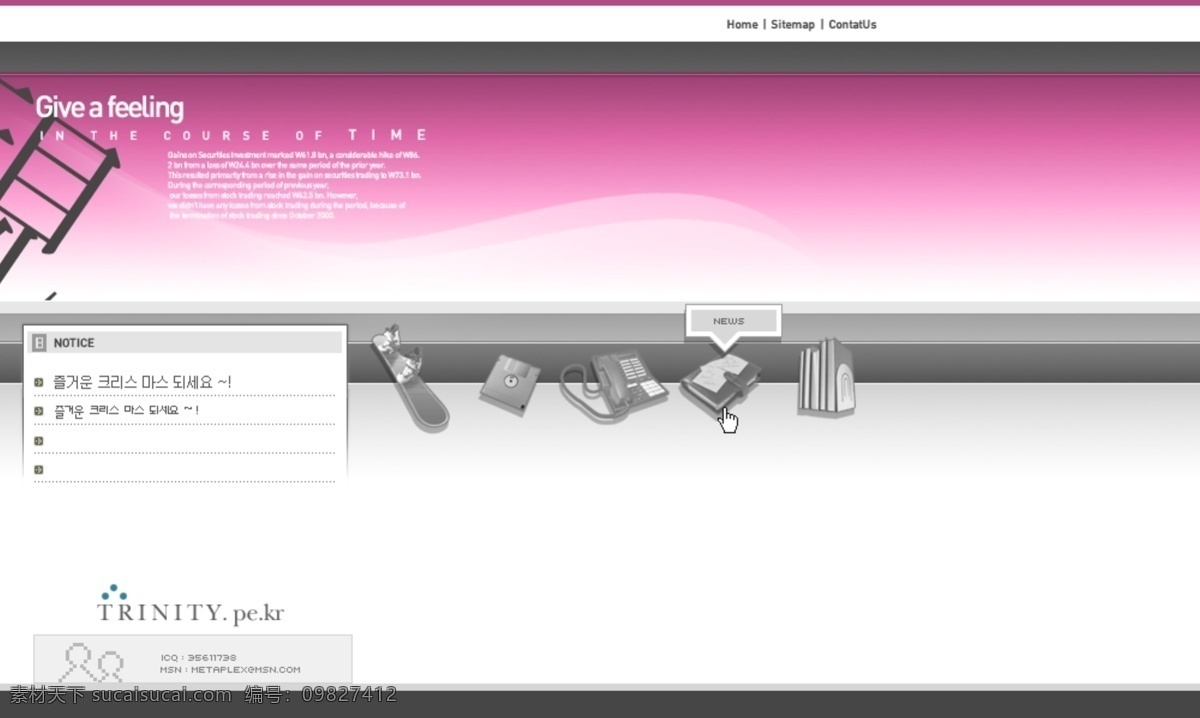The image size is (1200, 718).
Task: Open the Home link
Action: (x=742, y=24)
